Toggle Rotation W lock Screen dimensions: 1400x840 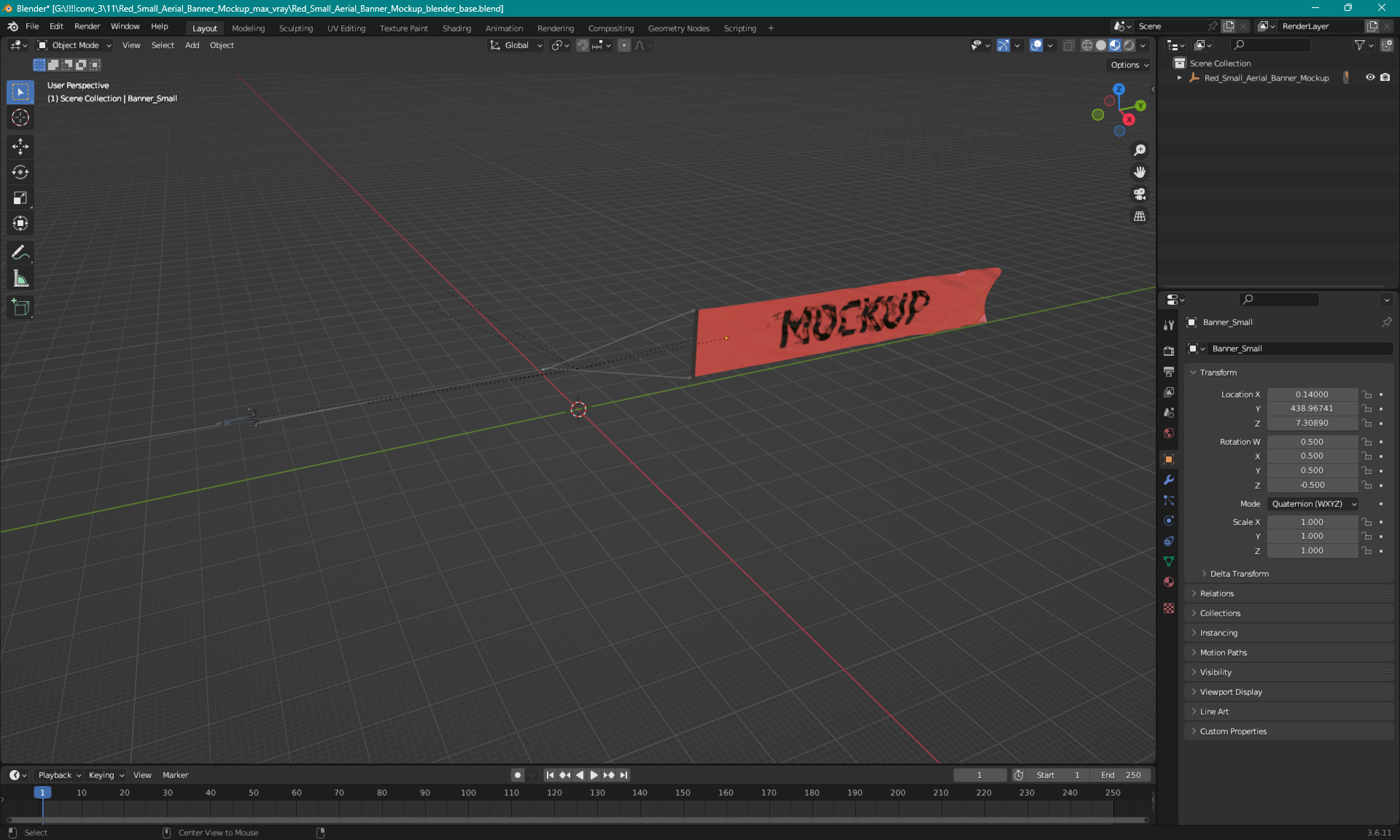coord(1367,442)
